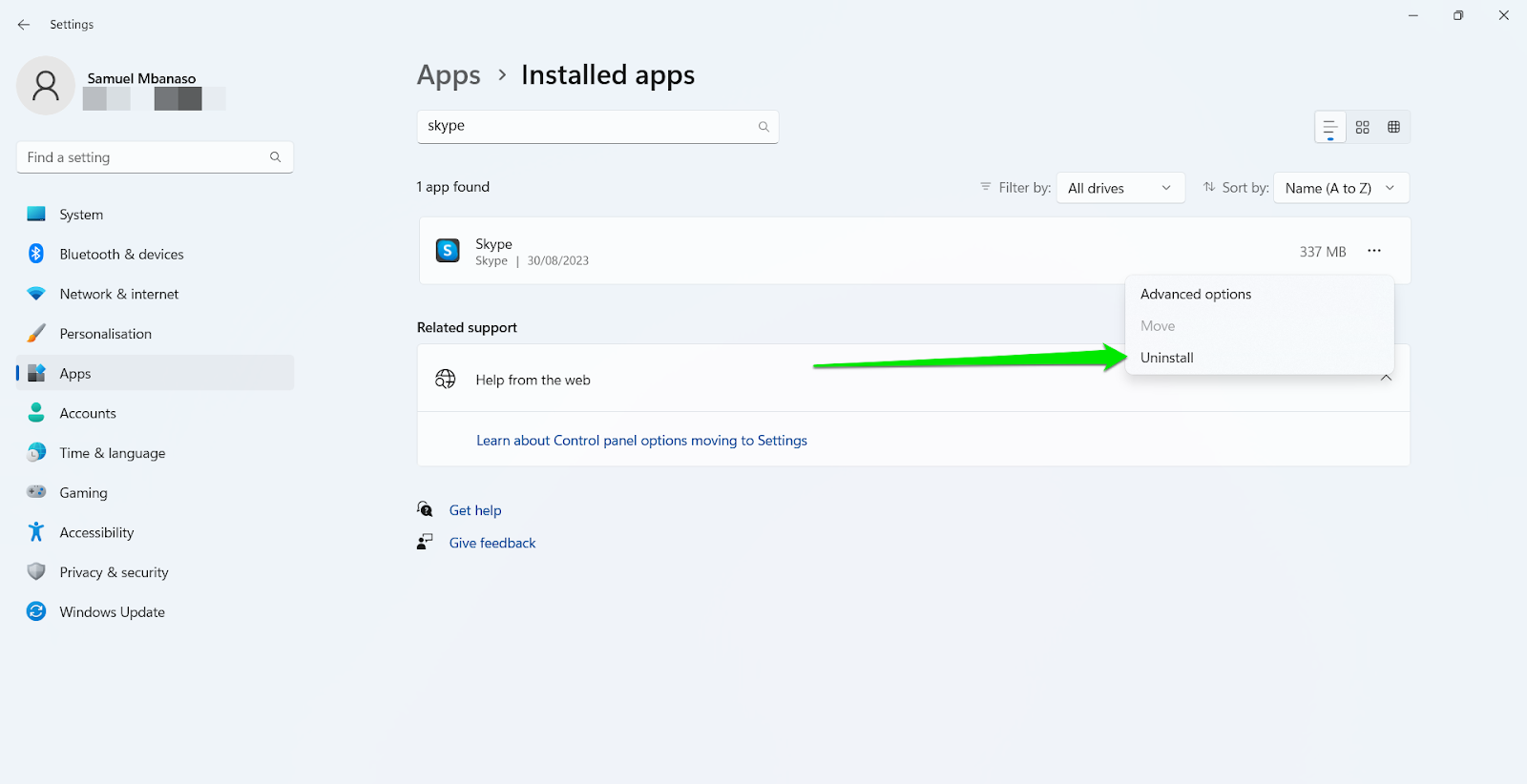Image resolution: width=1527 pixels, height=784 pixels.
Task: Open Learn about Control panel options link
Action: click(641, 441)
